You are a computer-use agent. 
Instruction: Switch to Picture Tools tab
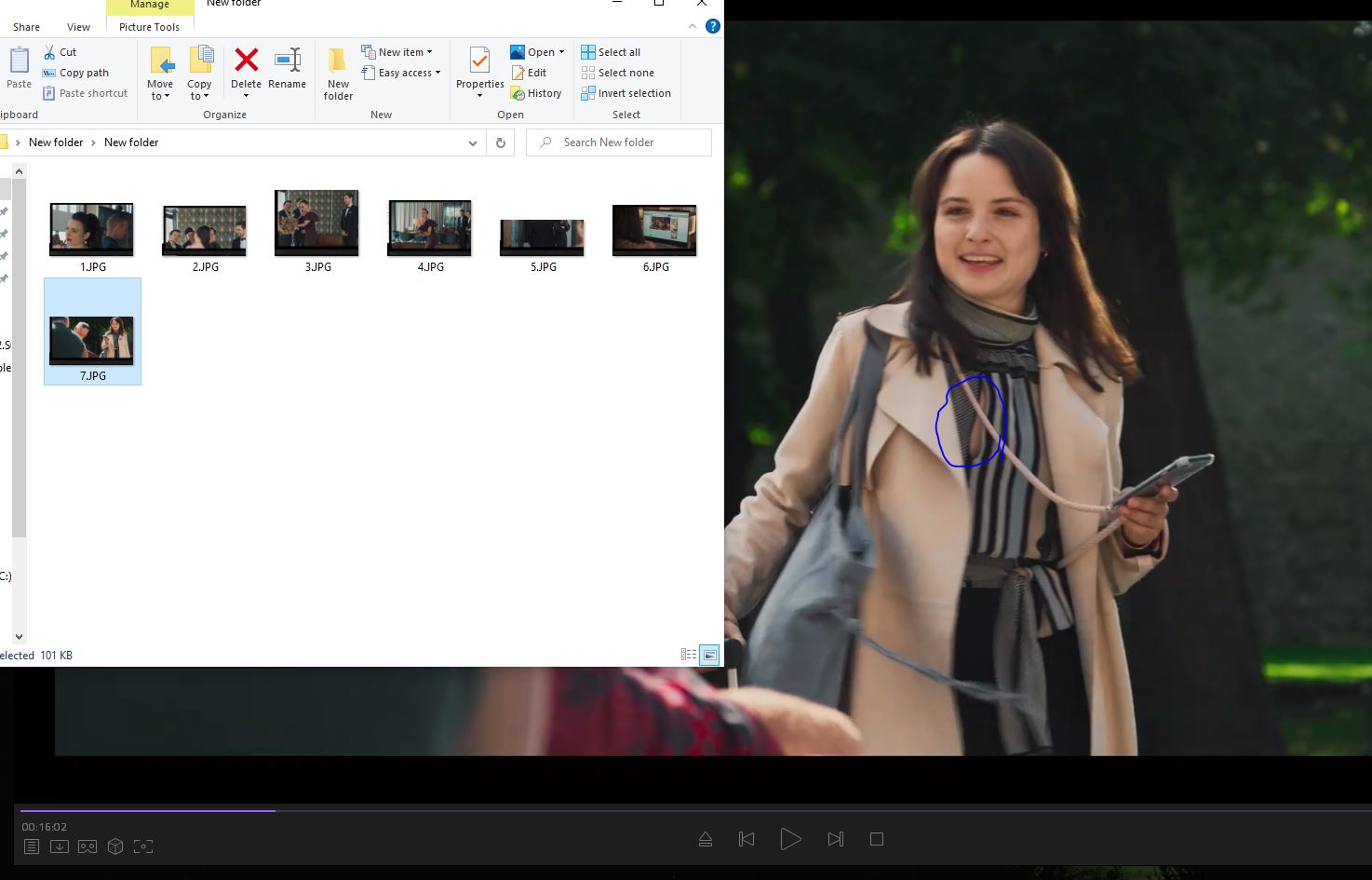click(x=149, y=27)
